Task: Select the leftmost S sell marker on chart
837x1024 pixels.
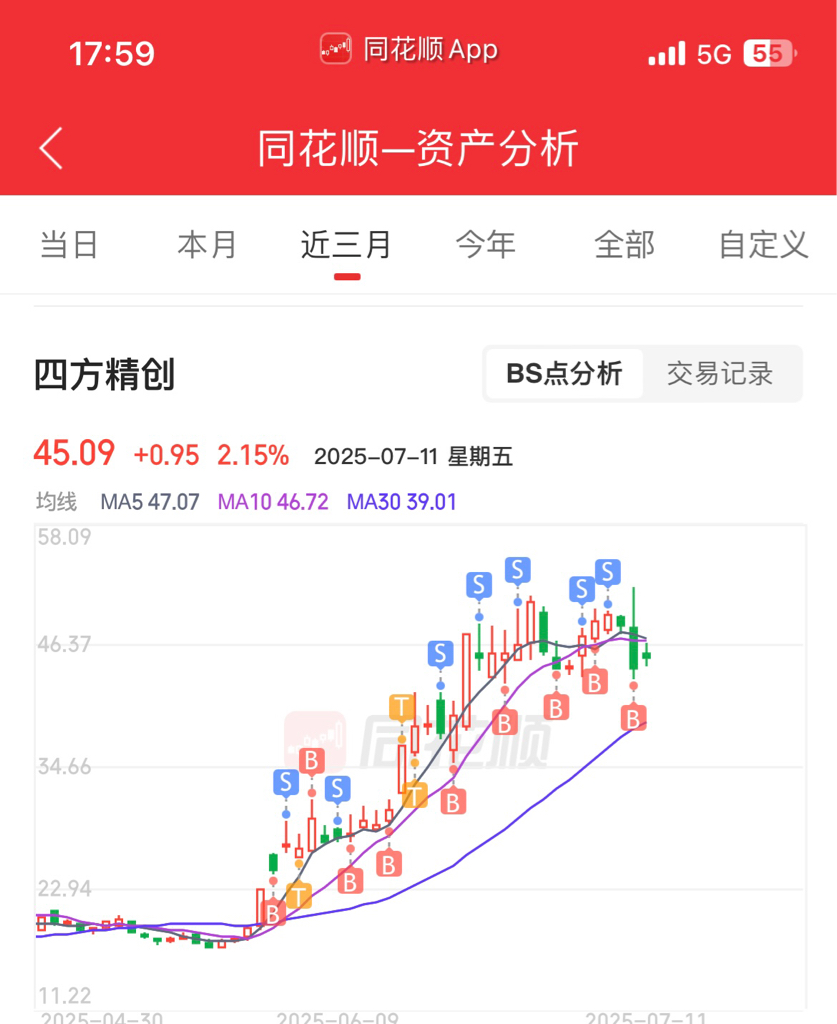Action: point(285,782)
